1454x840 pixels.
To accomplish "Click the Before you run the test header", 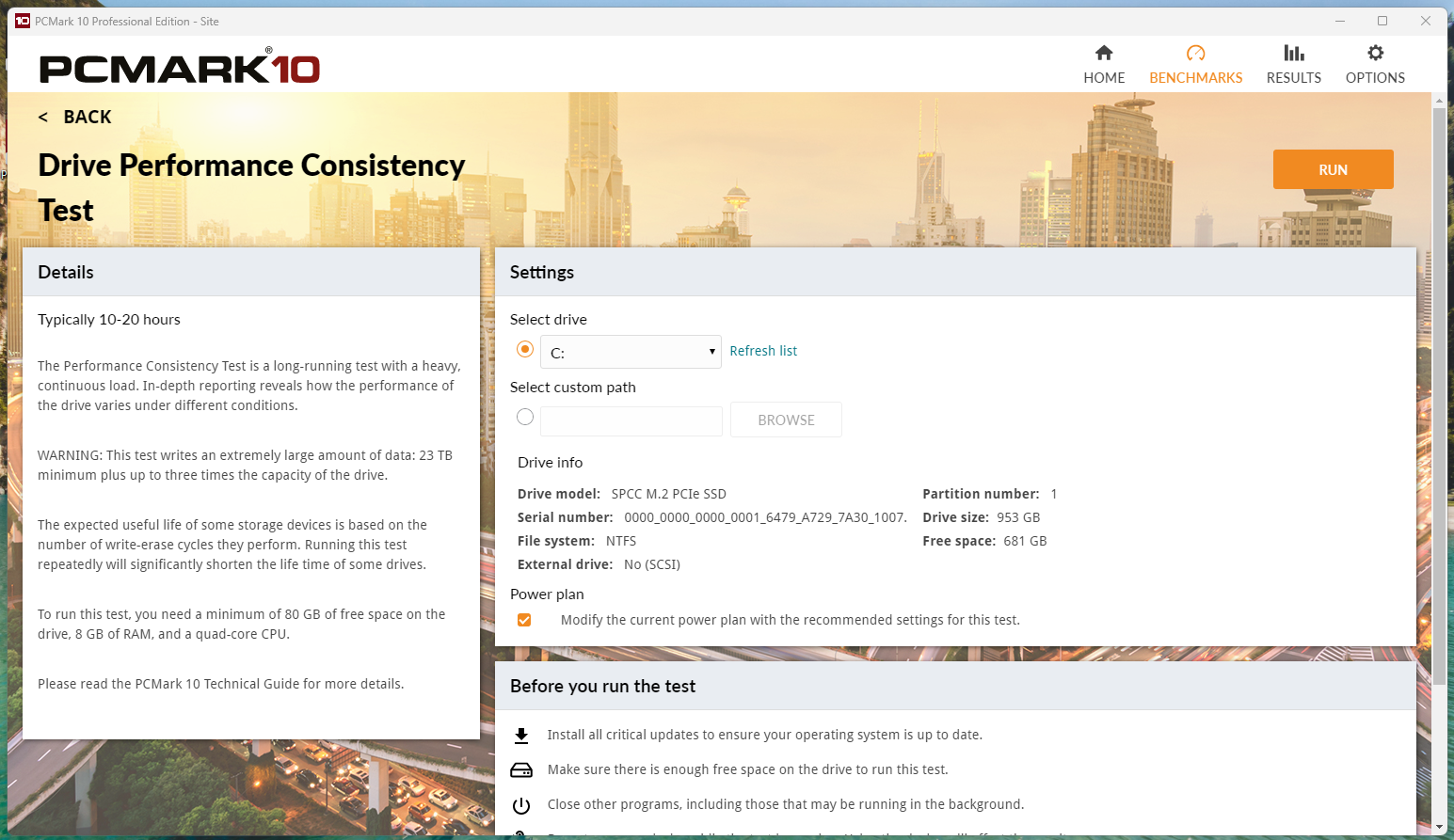I will pos(955,686).
